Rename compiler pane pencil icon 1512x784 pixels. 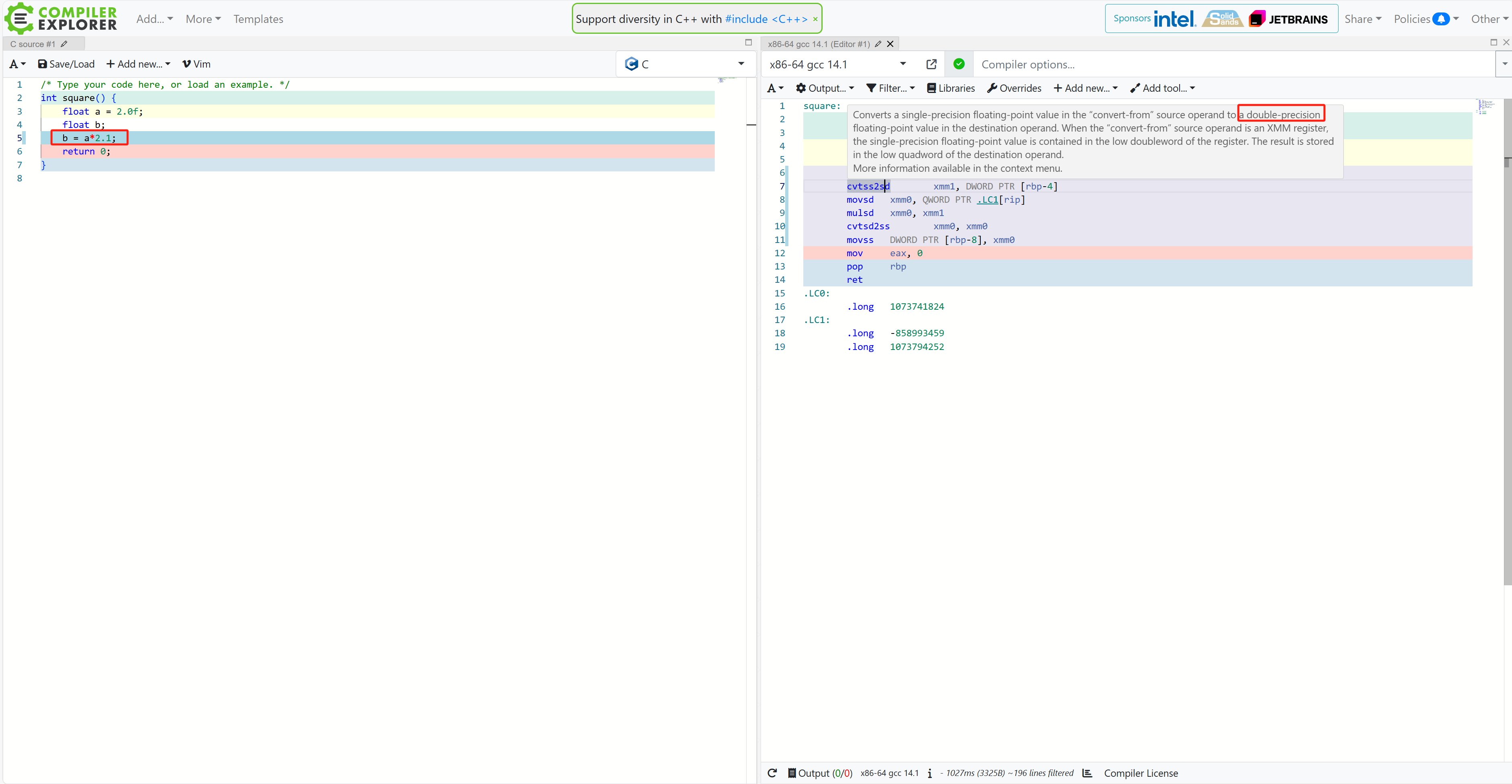tap(877, 44)
